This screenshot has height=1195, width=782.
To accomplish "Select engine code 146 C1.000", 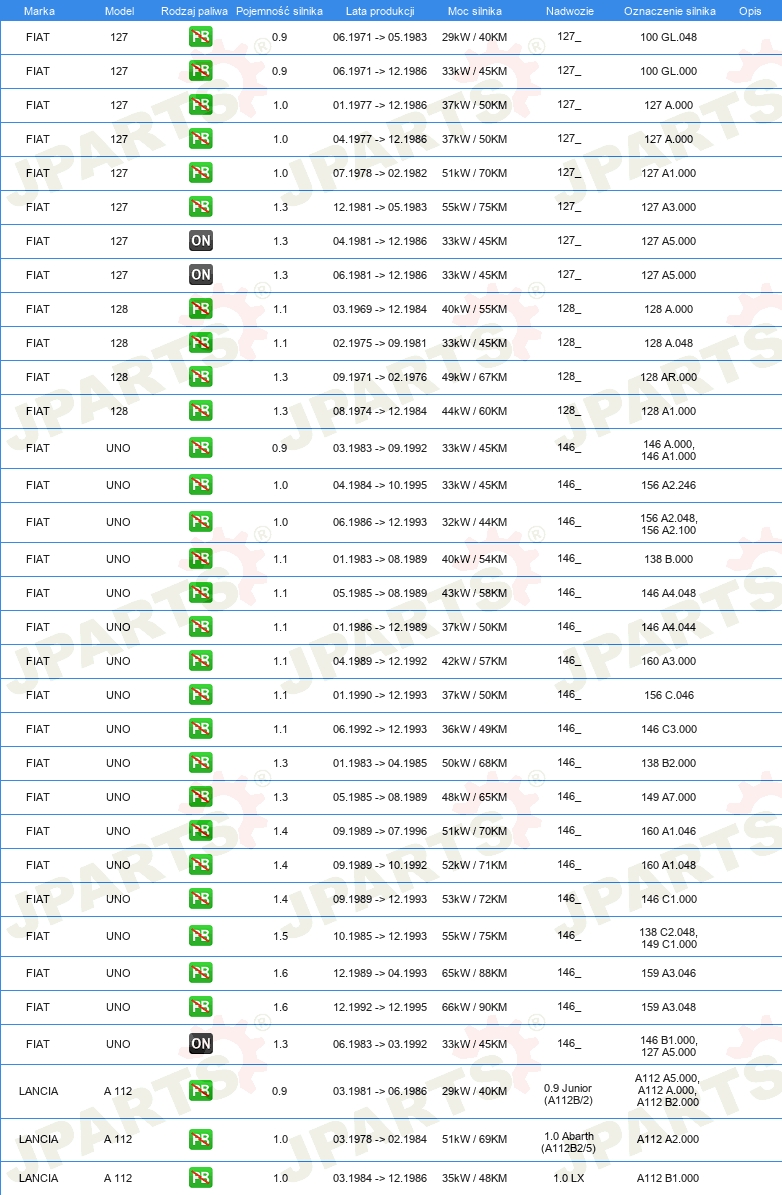I will [x=668, y=899].
